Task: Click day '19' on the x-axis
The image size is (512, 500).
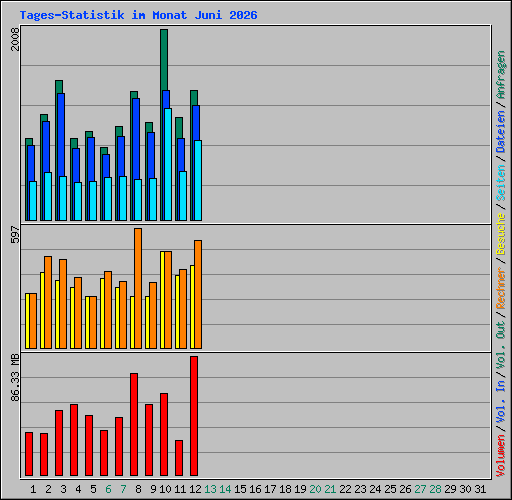Action: [x=300, y=489]
